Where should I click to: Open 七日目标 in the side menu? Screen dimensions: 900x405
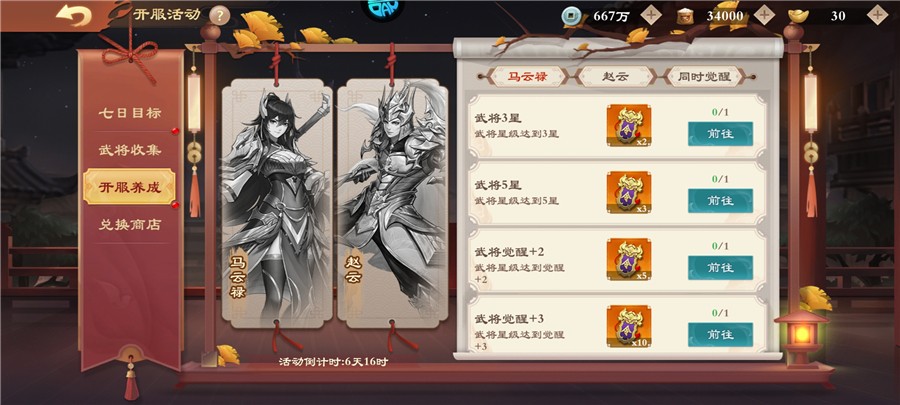click(129, 114)
